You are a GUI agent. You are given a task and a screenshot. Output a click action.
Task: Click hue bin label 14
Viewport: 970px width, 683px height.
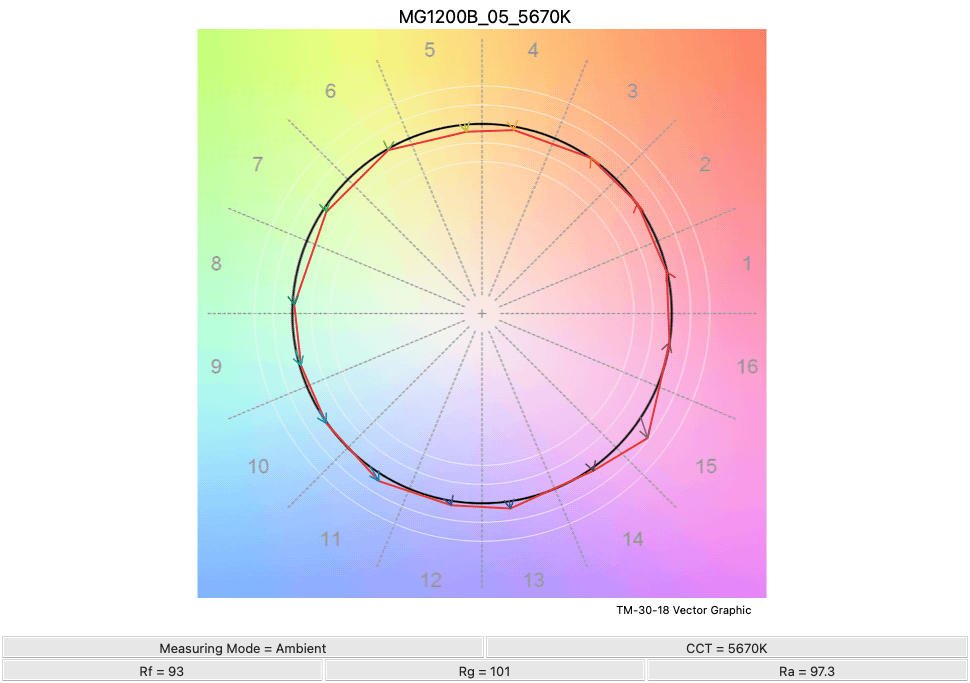click(x=633, y=539)
